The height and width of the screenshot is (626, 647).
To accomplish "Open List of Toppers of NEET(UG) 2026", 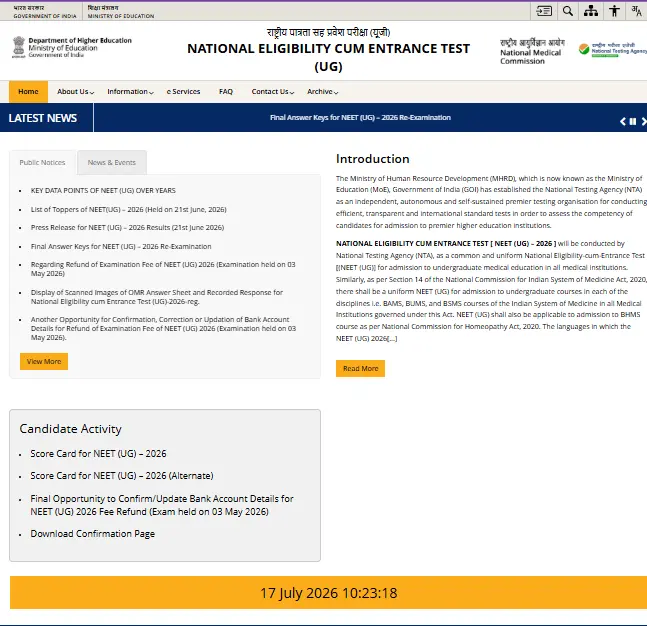I will coord(129,210).
